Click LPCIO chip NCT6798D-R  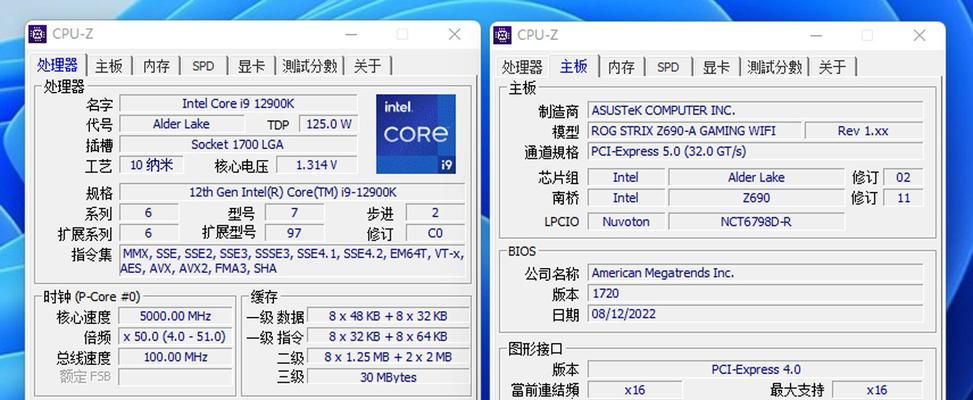(x=756, y=221)
